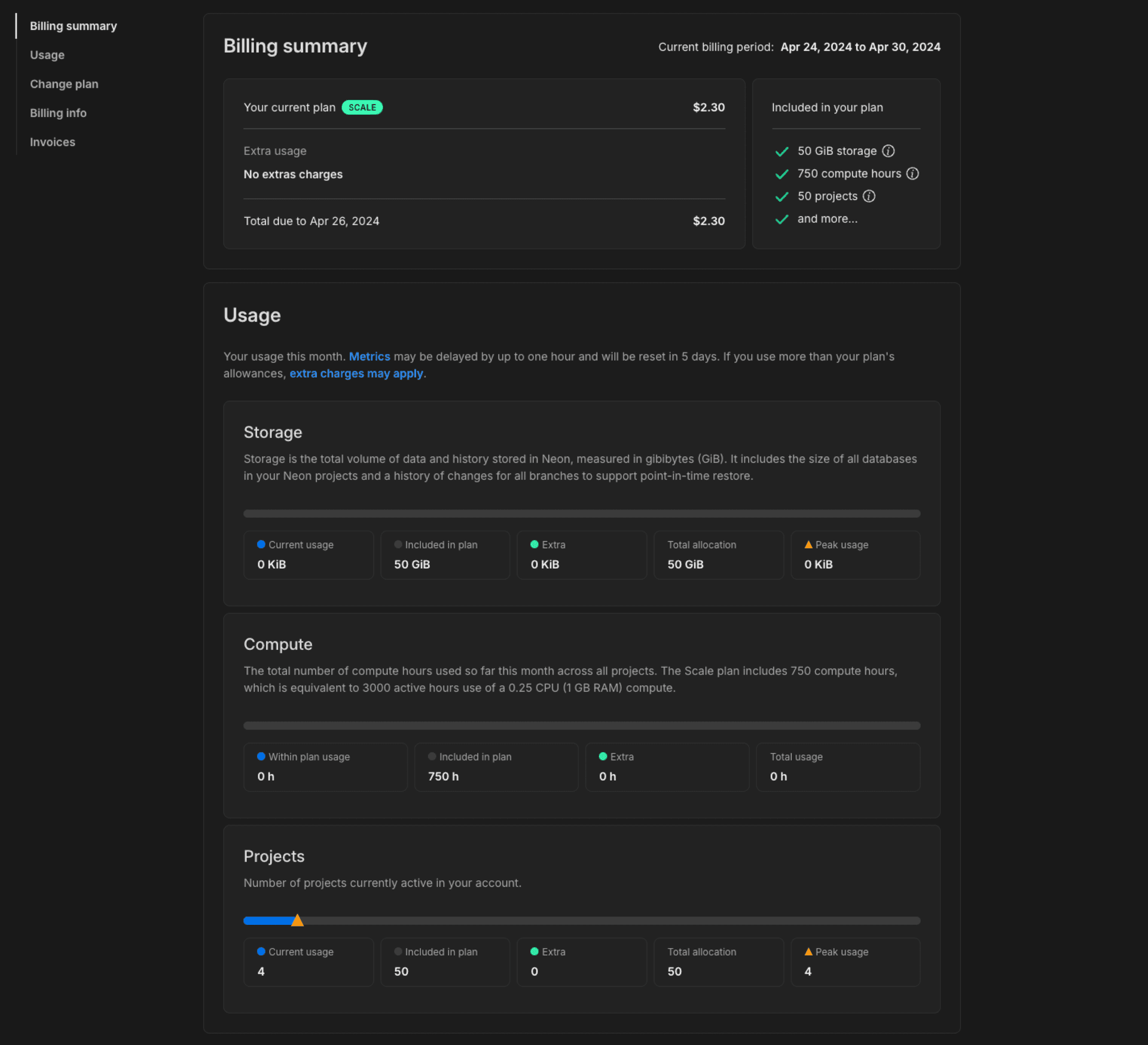Click the blue Within plan usage dot
The image size is (1148, 1045).
pyautogui.click(x=260, y=756)
